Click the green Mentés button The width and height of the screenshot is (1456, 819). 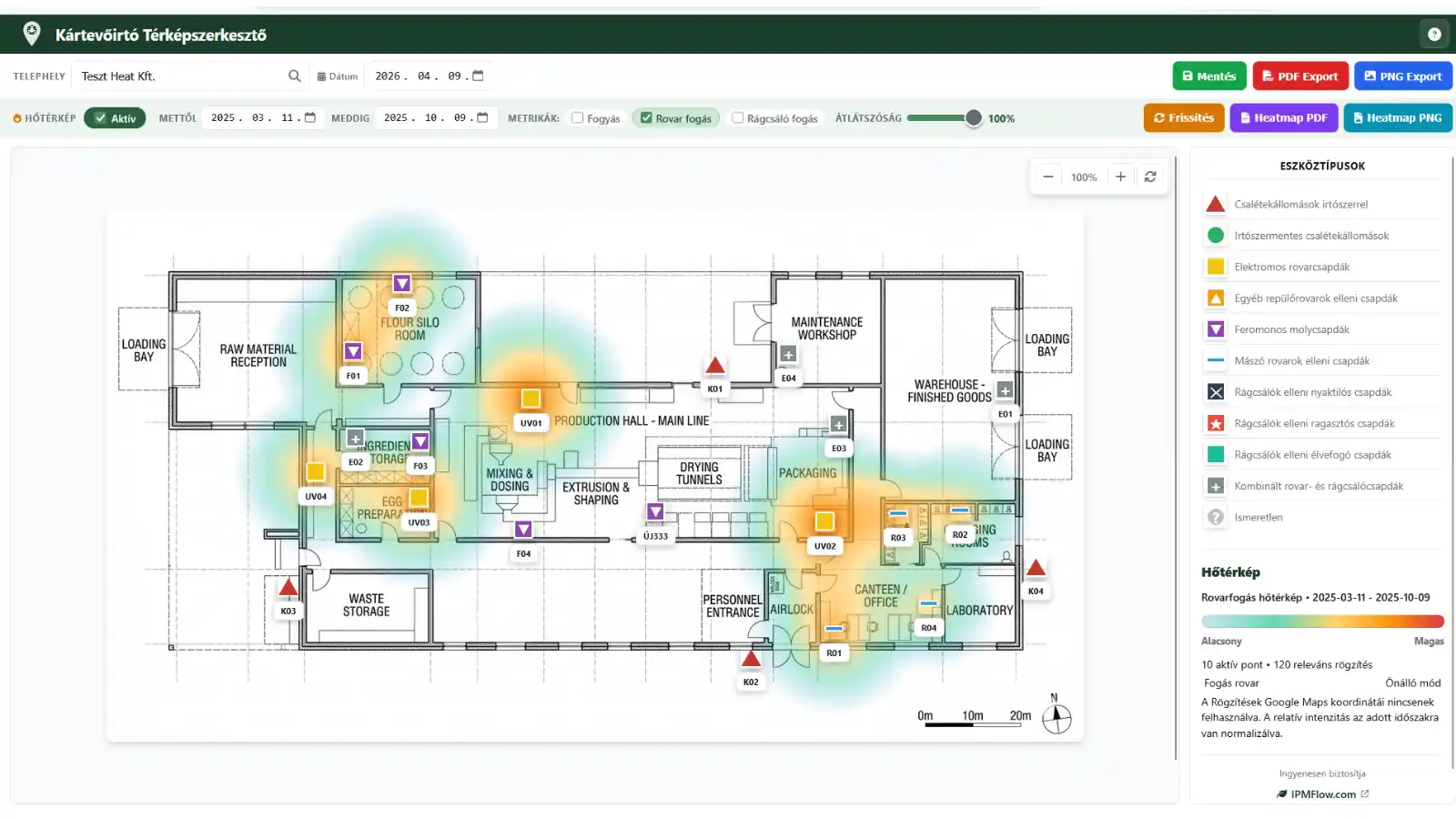[1208, 76]
